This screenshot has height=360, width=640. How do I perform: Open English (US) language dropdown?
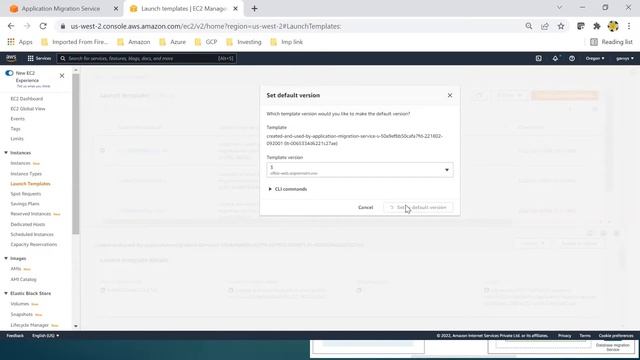(45, 336)
